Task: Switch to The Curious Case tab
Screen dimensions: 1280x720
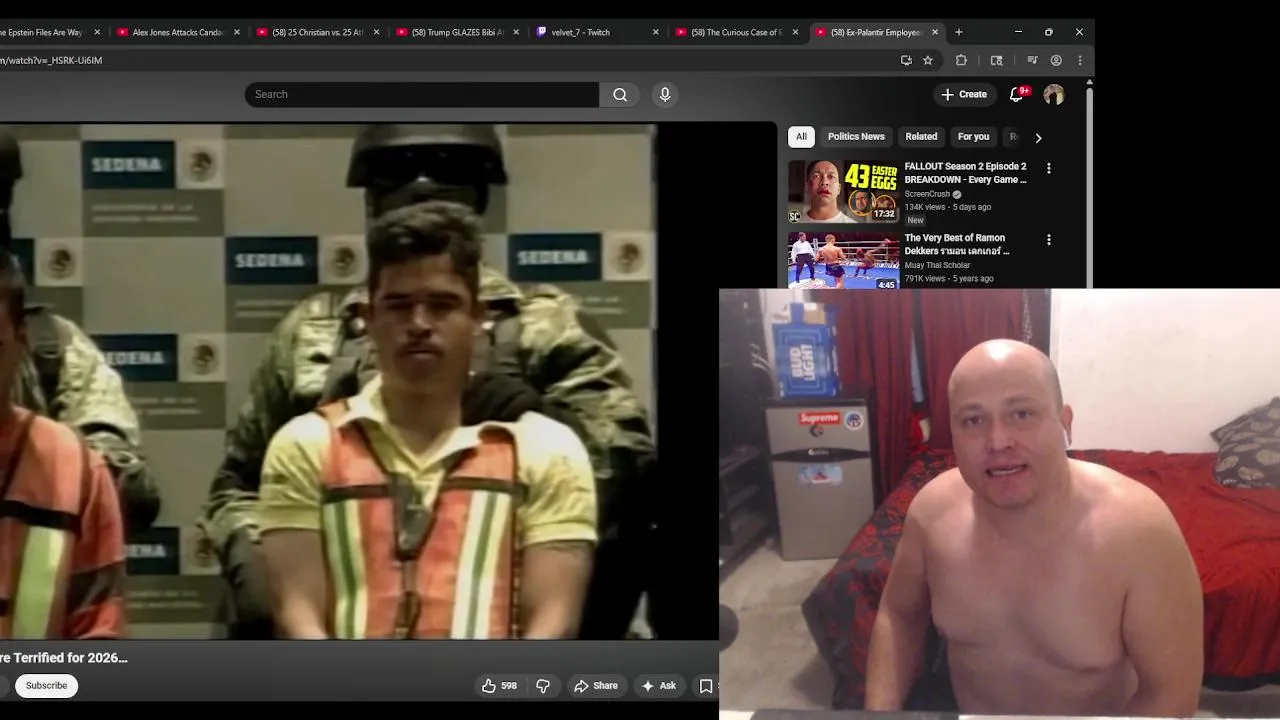Action: click(737, 32)
